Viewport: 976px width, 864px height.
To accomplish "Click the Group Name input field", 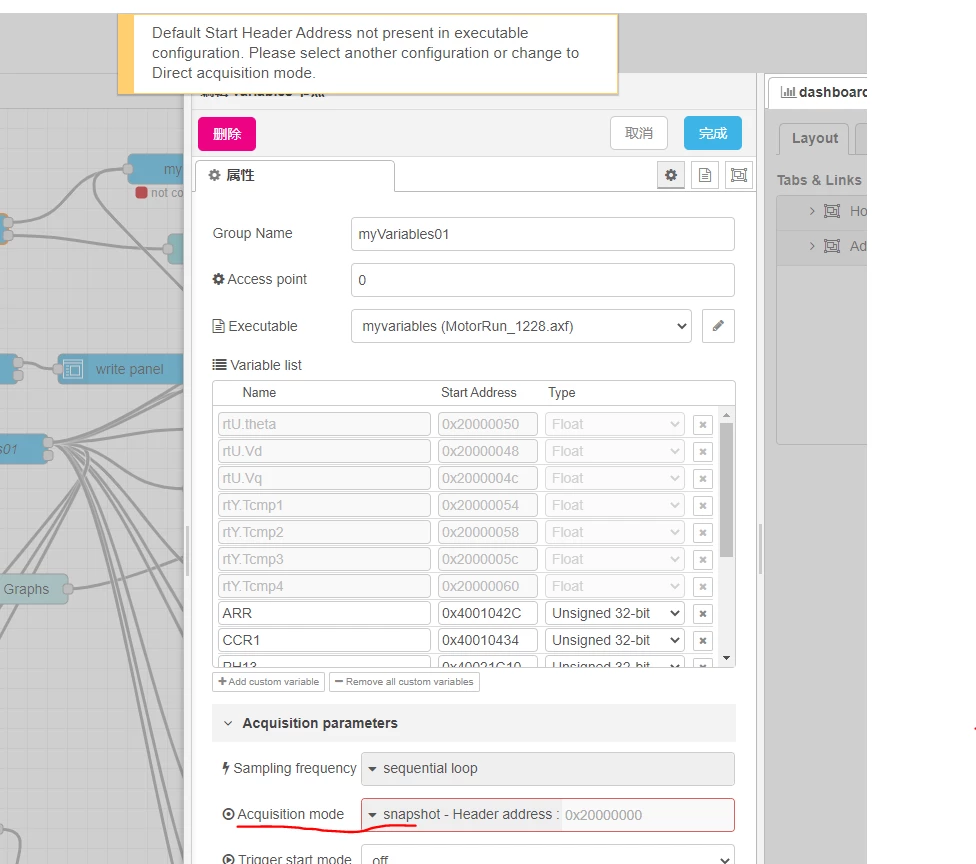I will coord(543,234).
